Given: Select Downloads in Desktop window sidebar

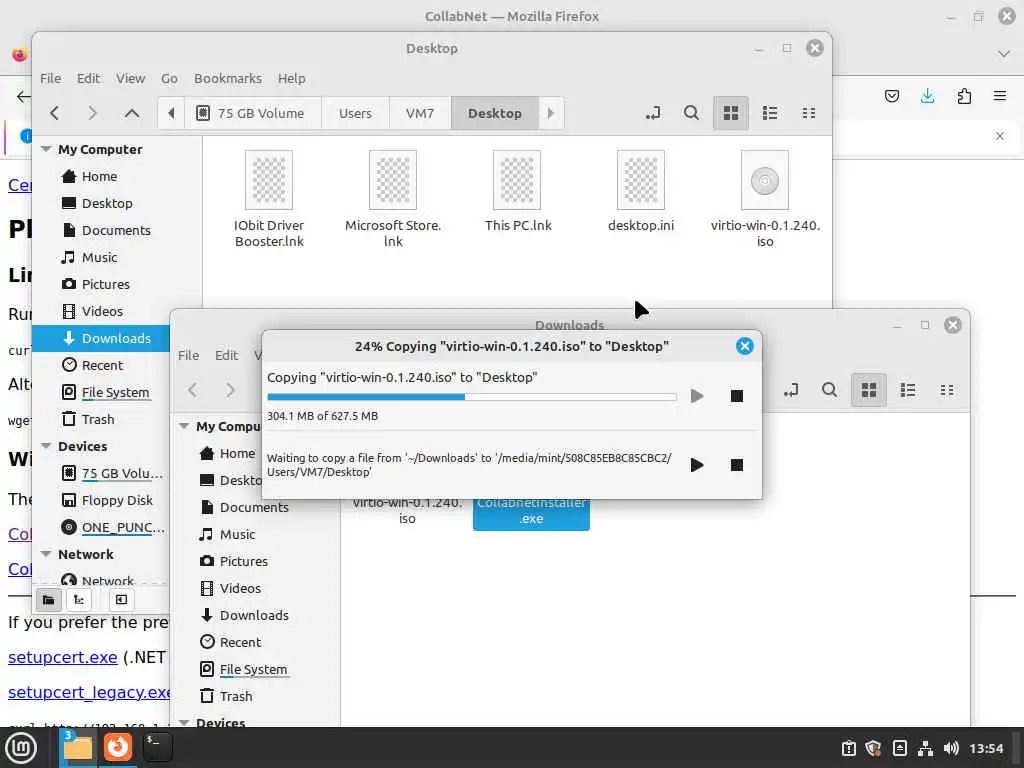Looking at the screenshot, I should (101, 338).
